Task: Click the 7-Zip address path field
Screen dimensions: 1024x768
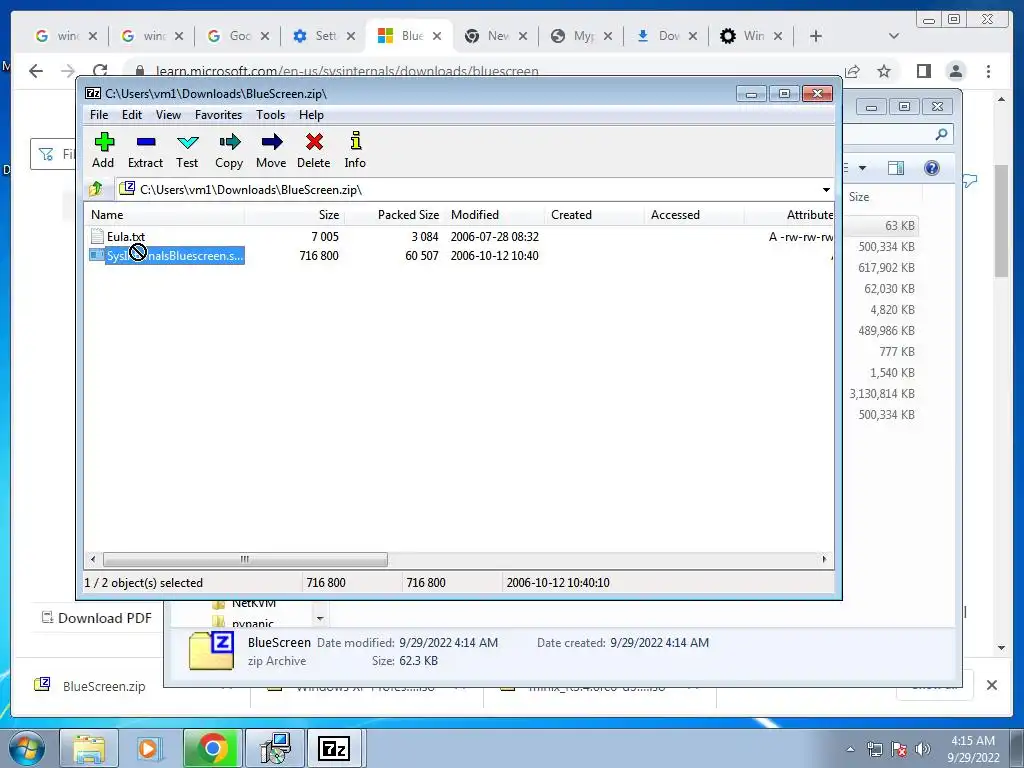Action: point(468,189)
